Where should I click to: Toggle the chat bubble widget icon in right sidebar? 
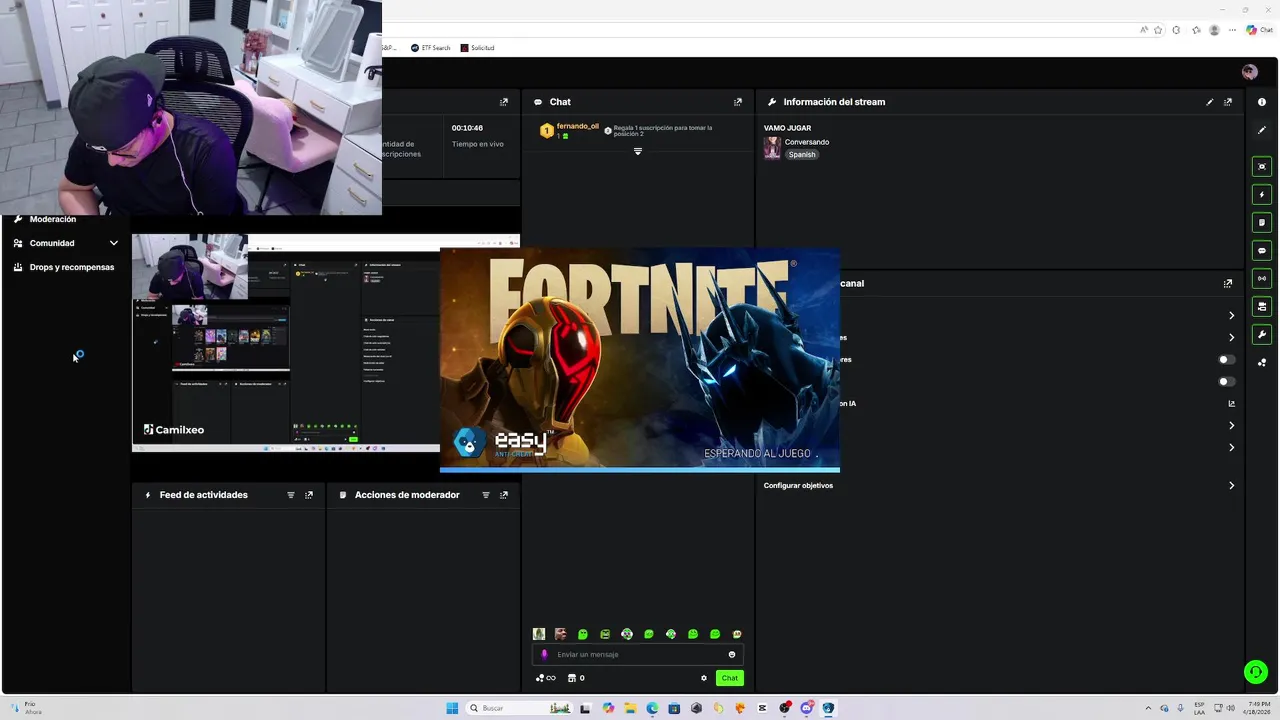1262,251
